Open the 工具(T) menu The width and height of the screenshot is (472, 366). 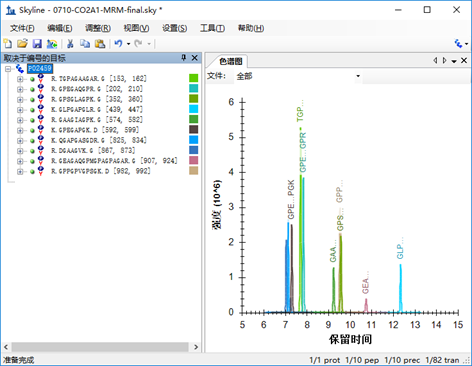pos(212,28)
